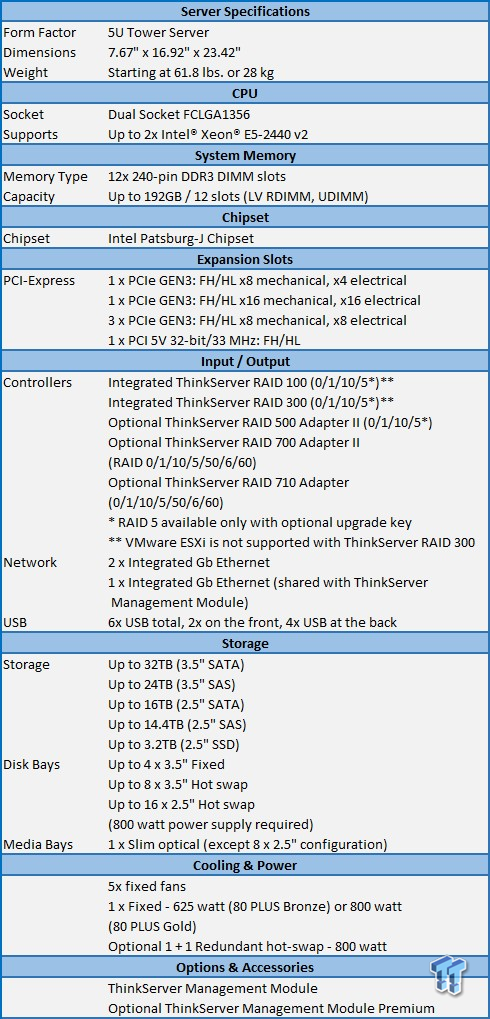Screen dimensions: 490x1019
Task: Click the CPU section header
Action: (x=245, y=94)
